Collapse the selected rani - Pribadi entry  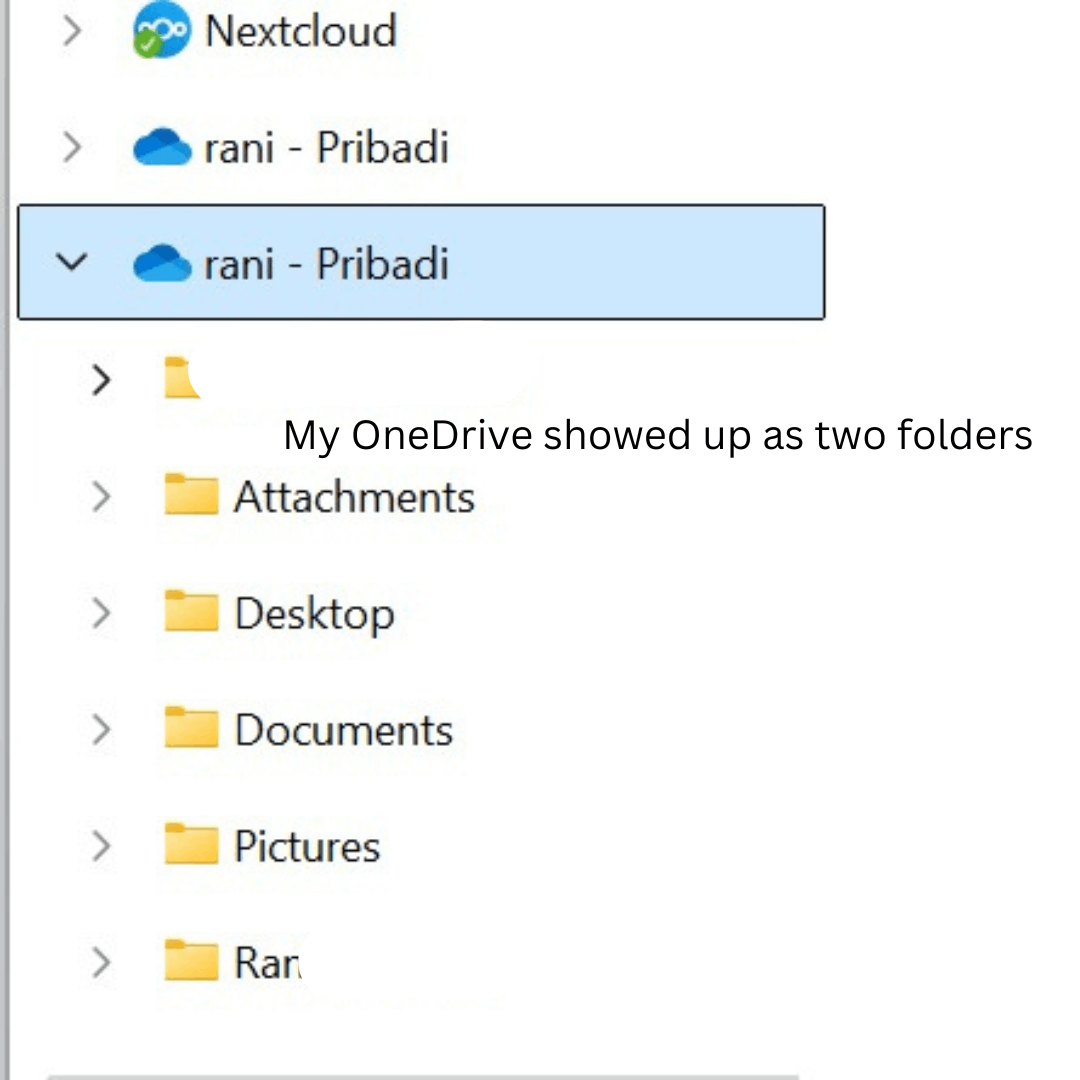tap(71, 264)
